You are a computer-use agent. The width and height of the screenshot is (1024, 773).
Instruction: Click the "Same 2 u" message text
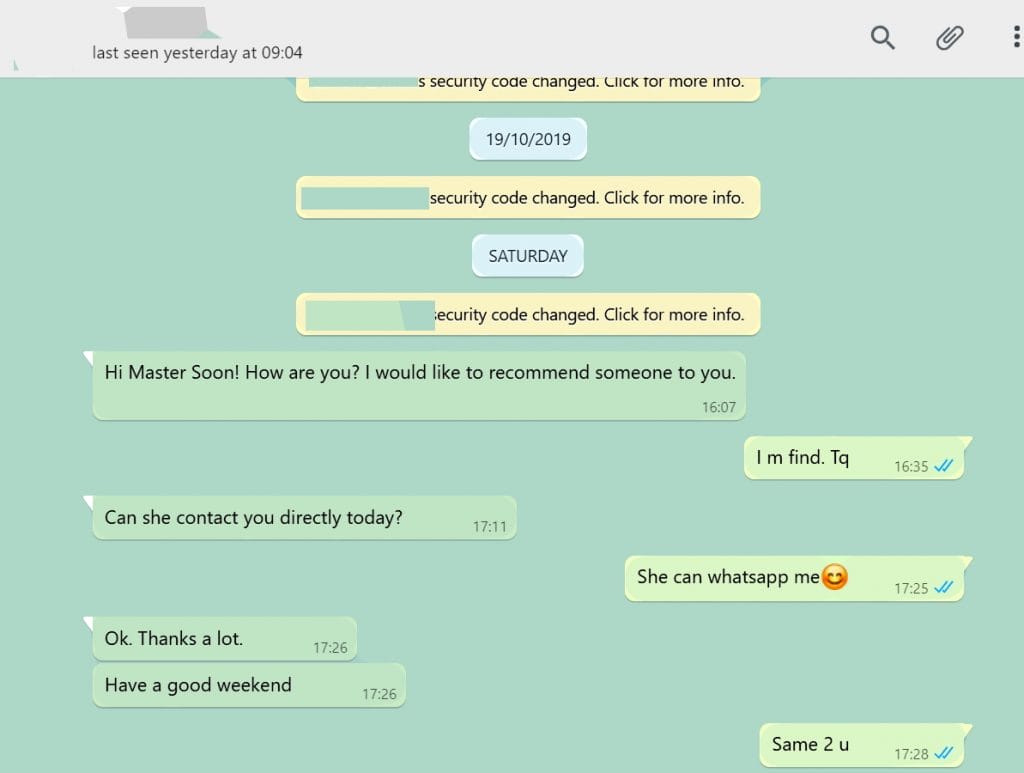(810, 744)
